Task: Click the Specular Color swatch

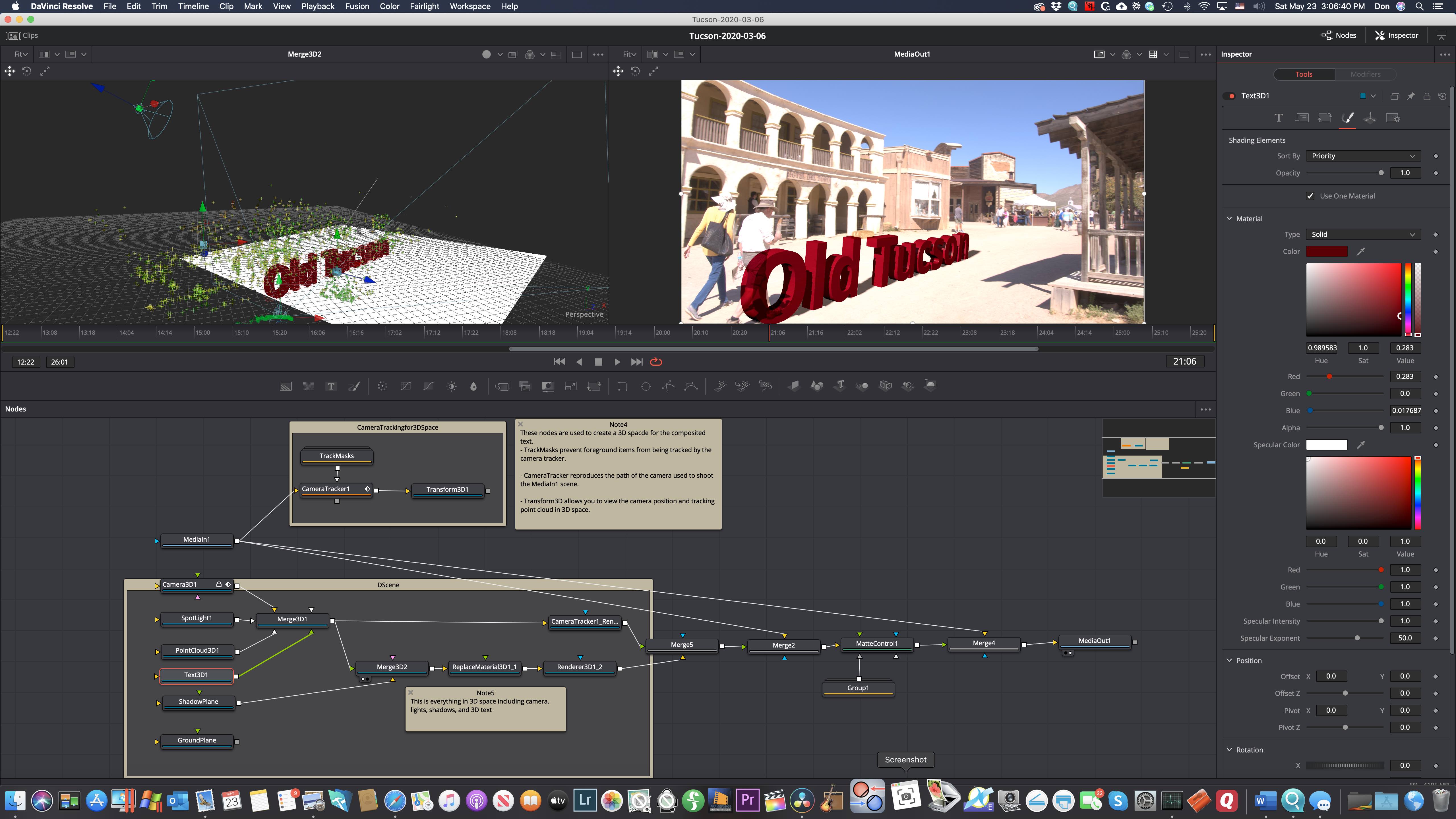Action: tap(1327, 445)
